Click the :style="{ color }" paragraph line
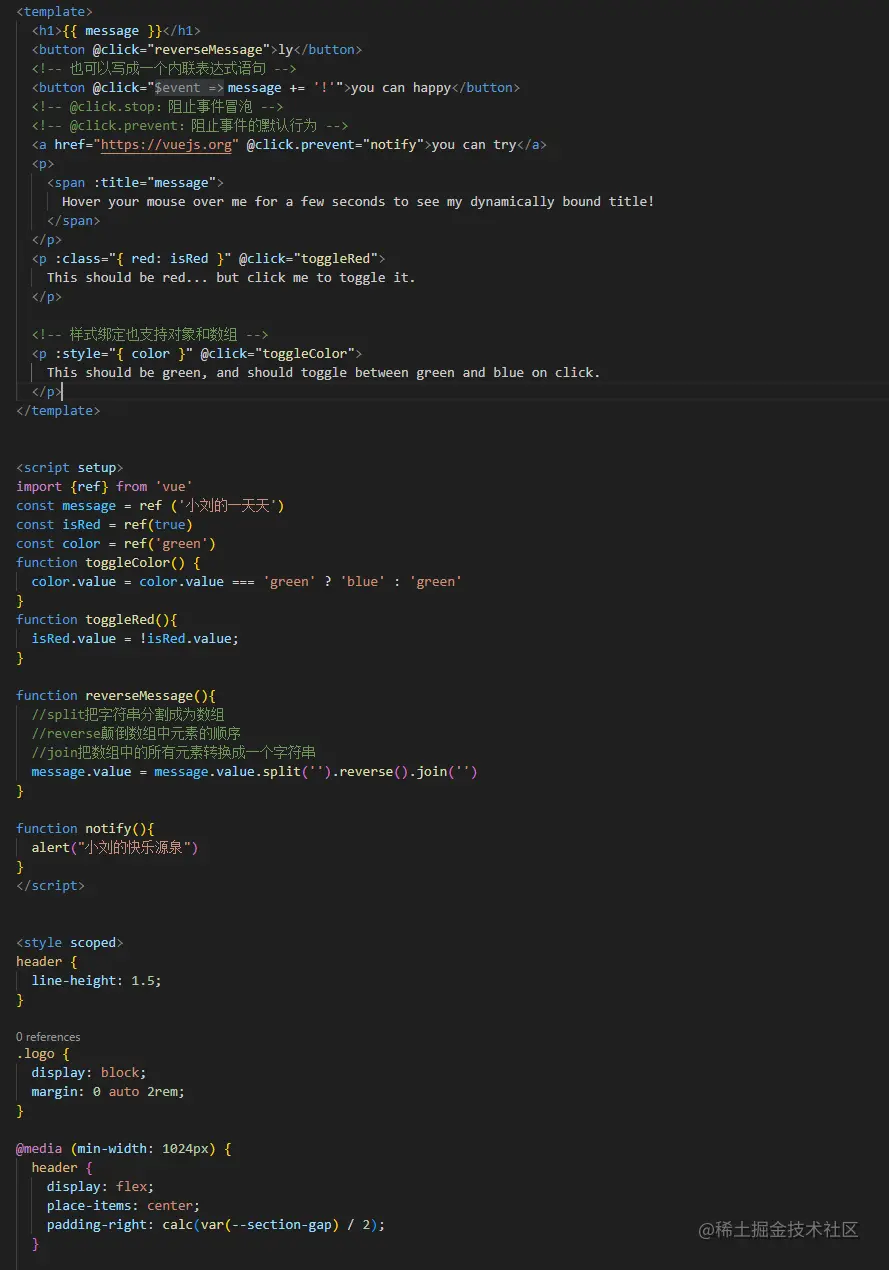This screenshot has height=1270, width=889. [197, 353]
